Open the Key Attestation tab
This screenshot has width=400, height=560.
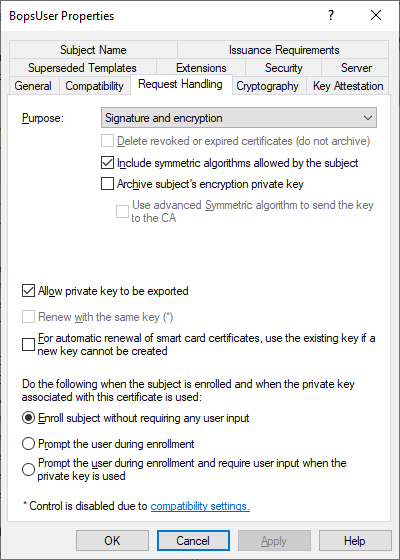348,86
